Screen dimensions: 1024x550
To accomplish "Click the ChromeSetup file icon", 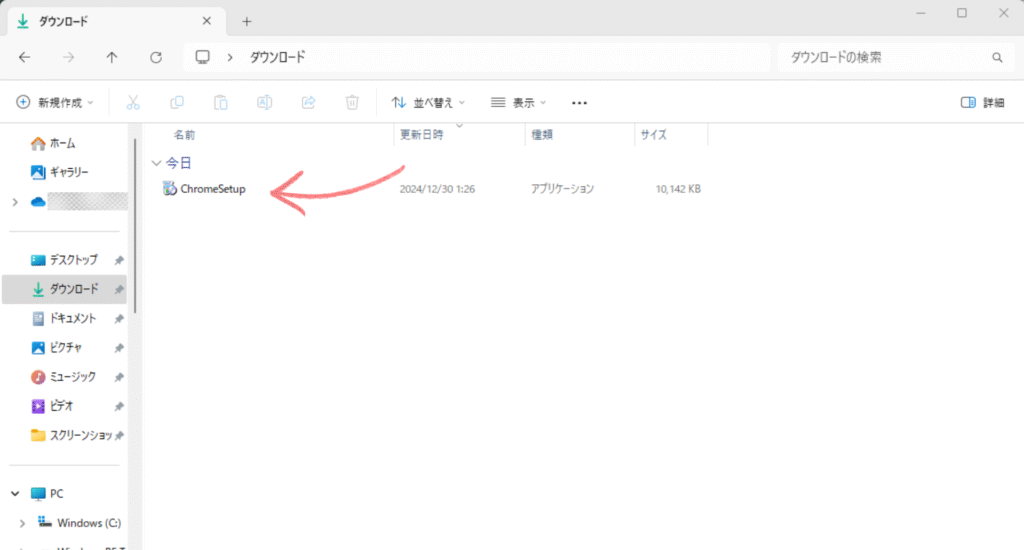I will [x=170, y=189].
